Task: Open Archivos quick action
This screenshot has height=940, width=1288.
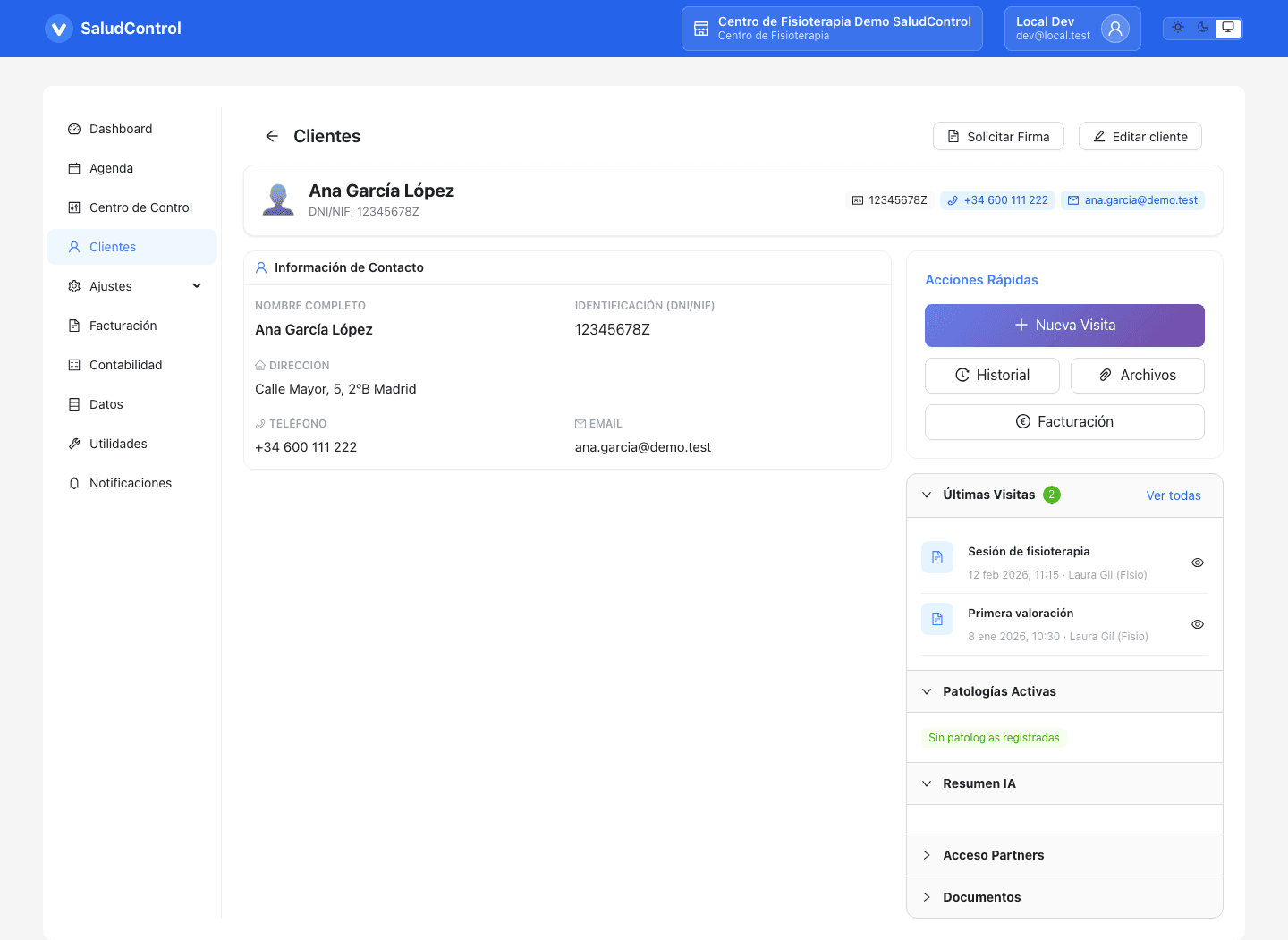Action: coord(1138,376)
